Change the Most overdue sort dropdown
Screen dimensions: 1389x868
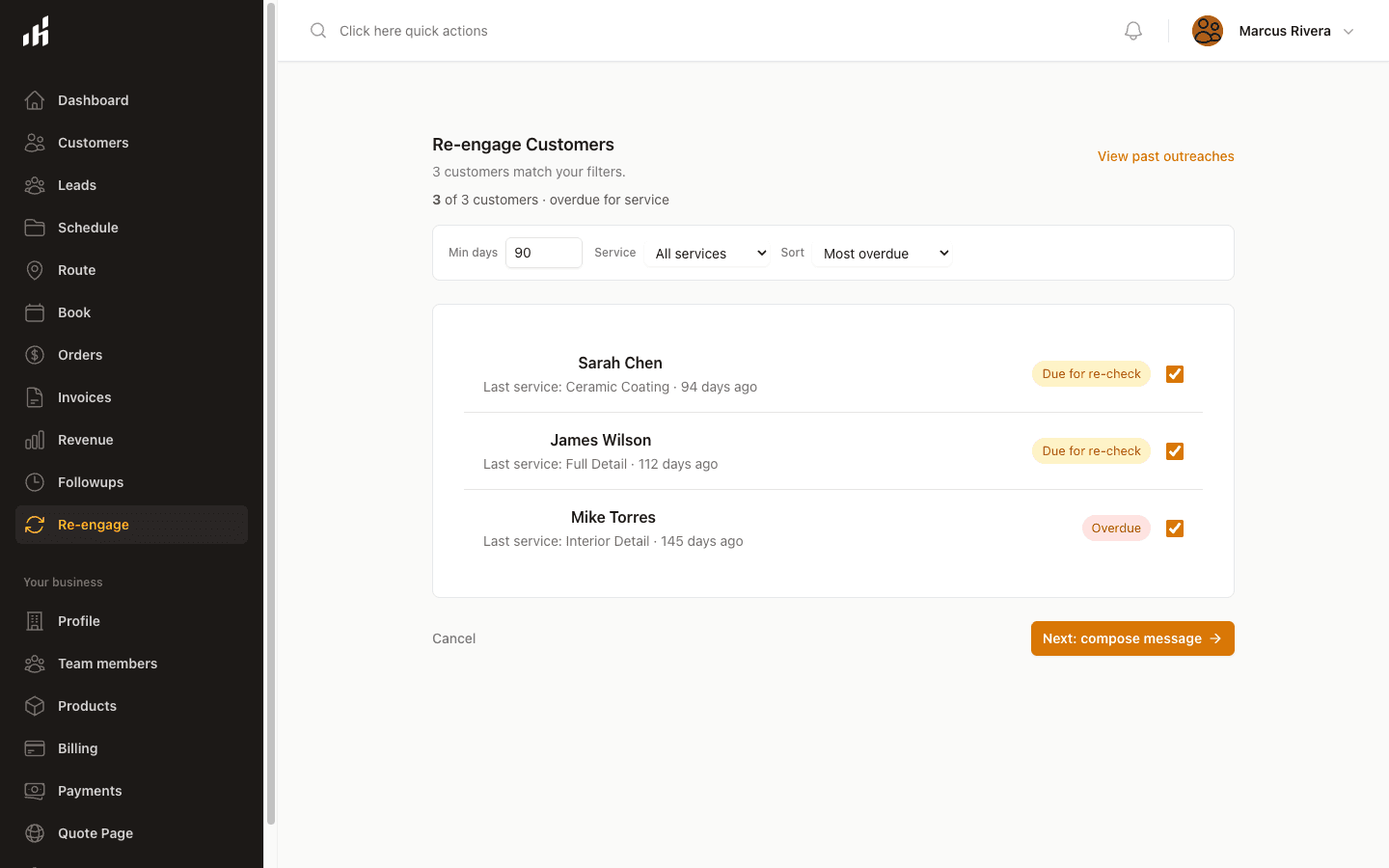pos(881,253)
